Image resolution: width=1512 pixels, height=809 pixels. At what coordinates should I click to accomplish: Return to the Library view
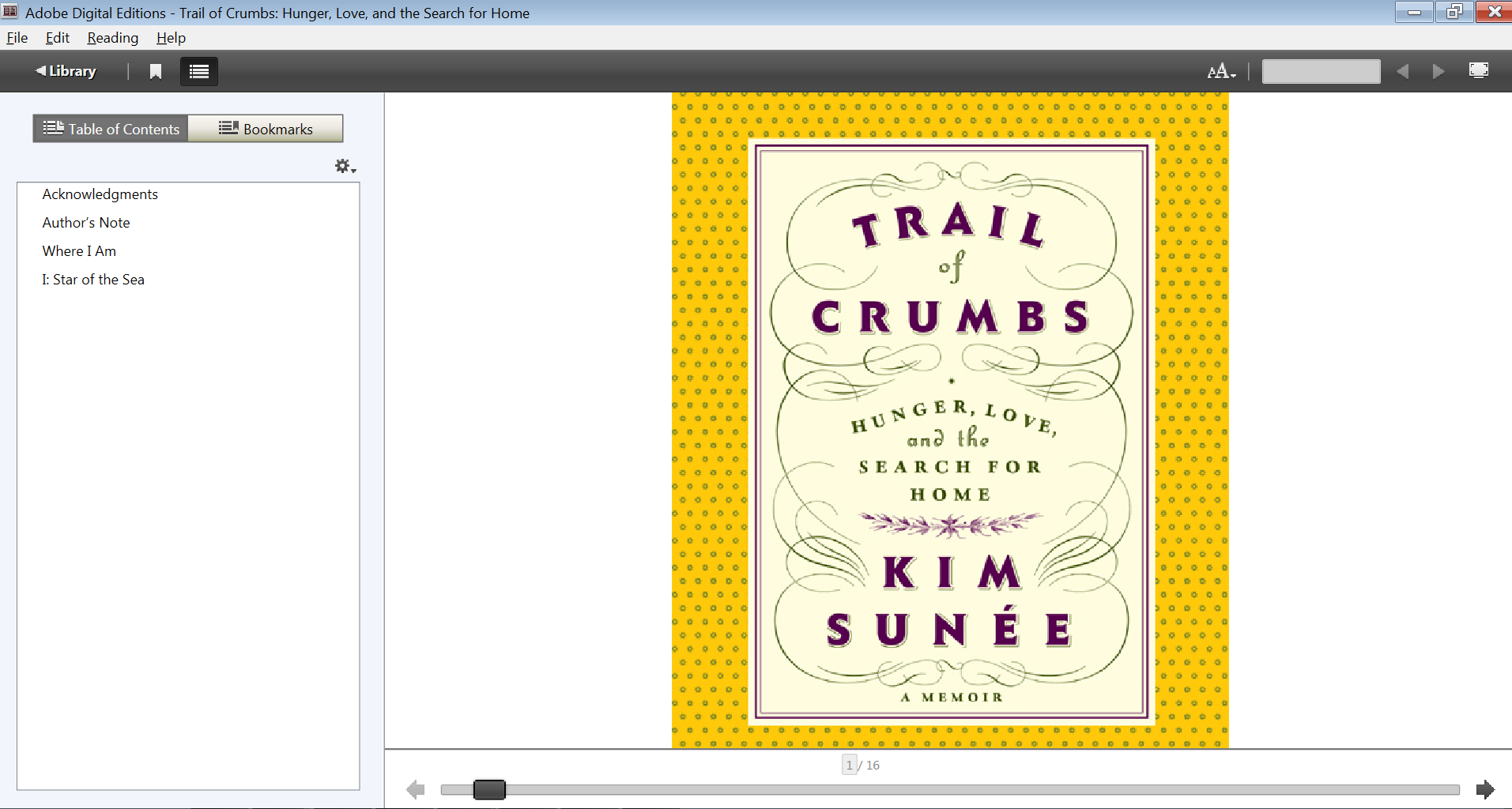click(x=66, y=70)
